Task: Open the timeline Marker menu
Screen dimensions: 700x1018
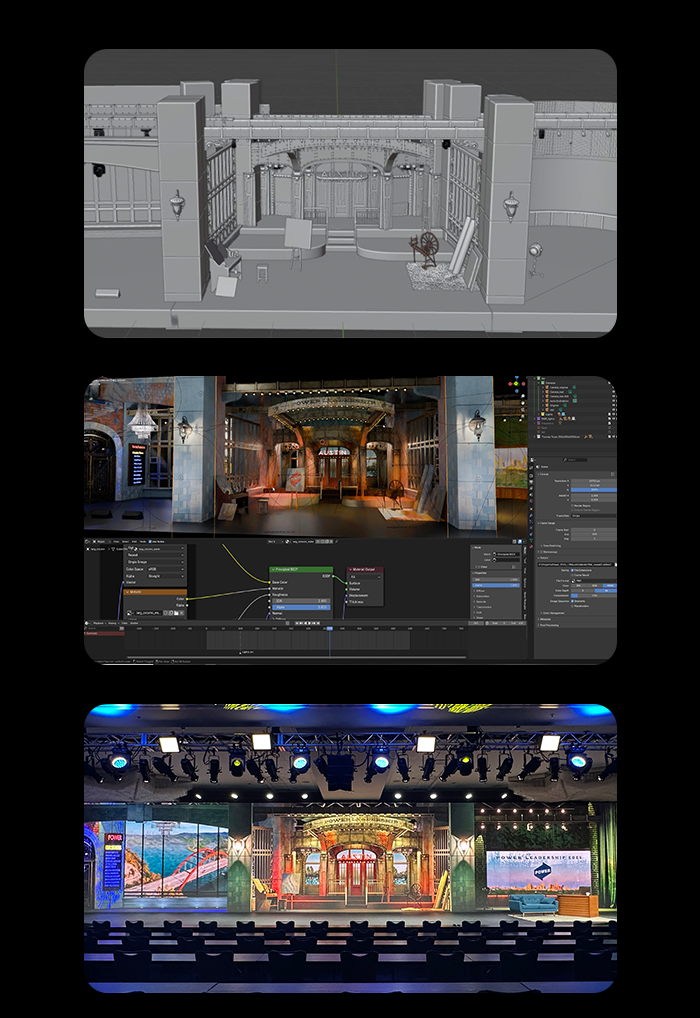Action: click(x=134, y=623)
